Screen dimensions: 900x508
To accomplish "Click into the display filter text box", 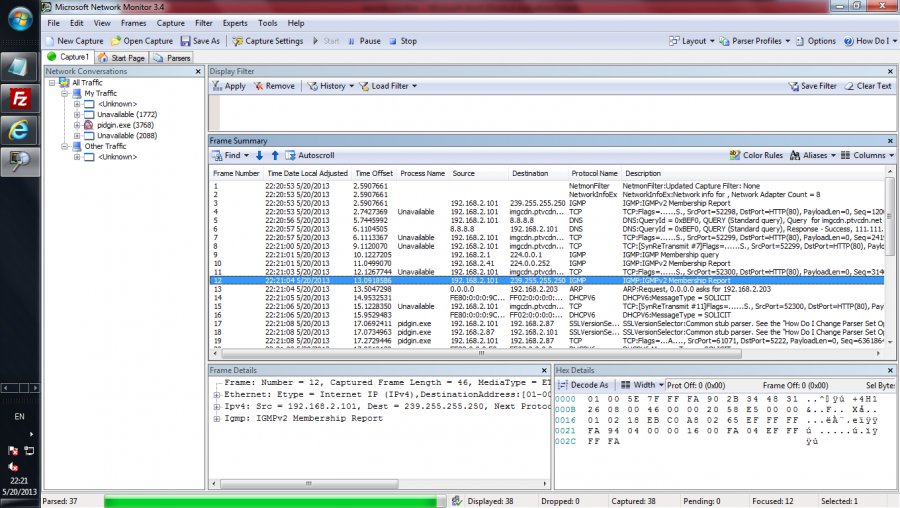I will pyautogui.click(x=557, y=113).
